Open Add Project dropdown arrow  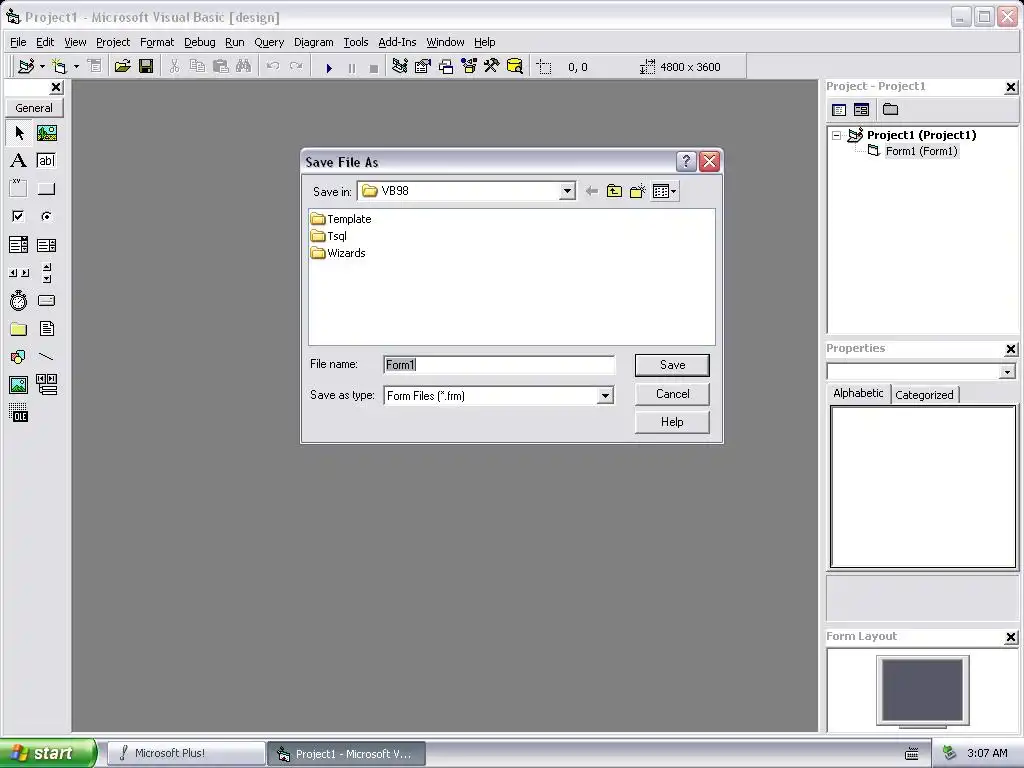42,67
